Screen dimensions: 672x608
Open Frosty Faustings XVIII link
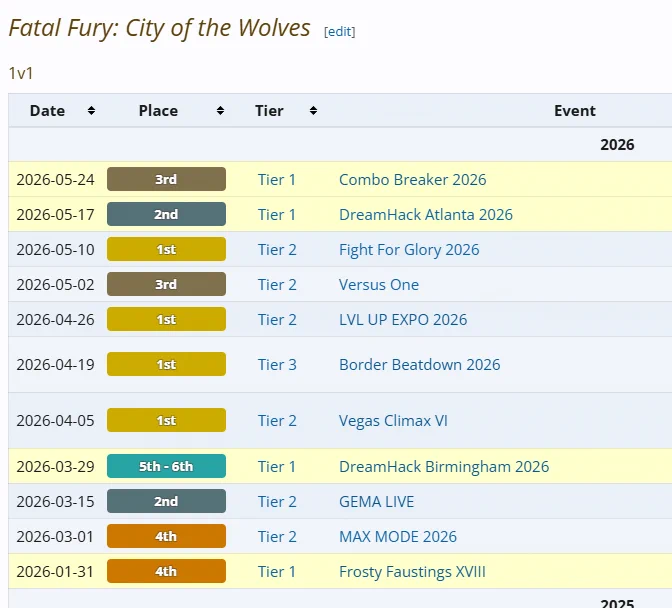coord(412,572)
